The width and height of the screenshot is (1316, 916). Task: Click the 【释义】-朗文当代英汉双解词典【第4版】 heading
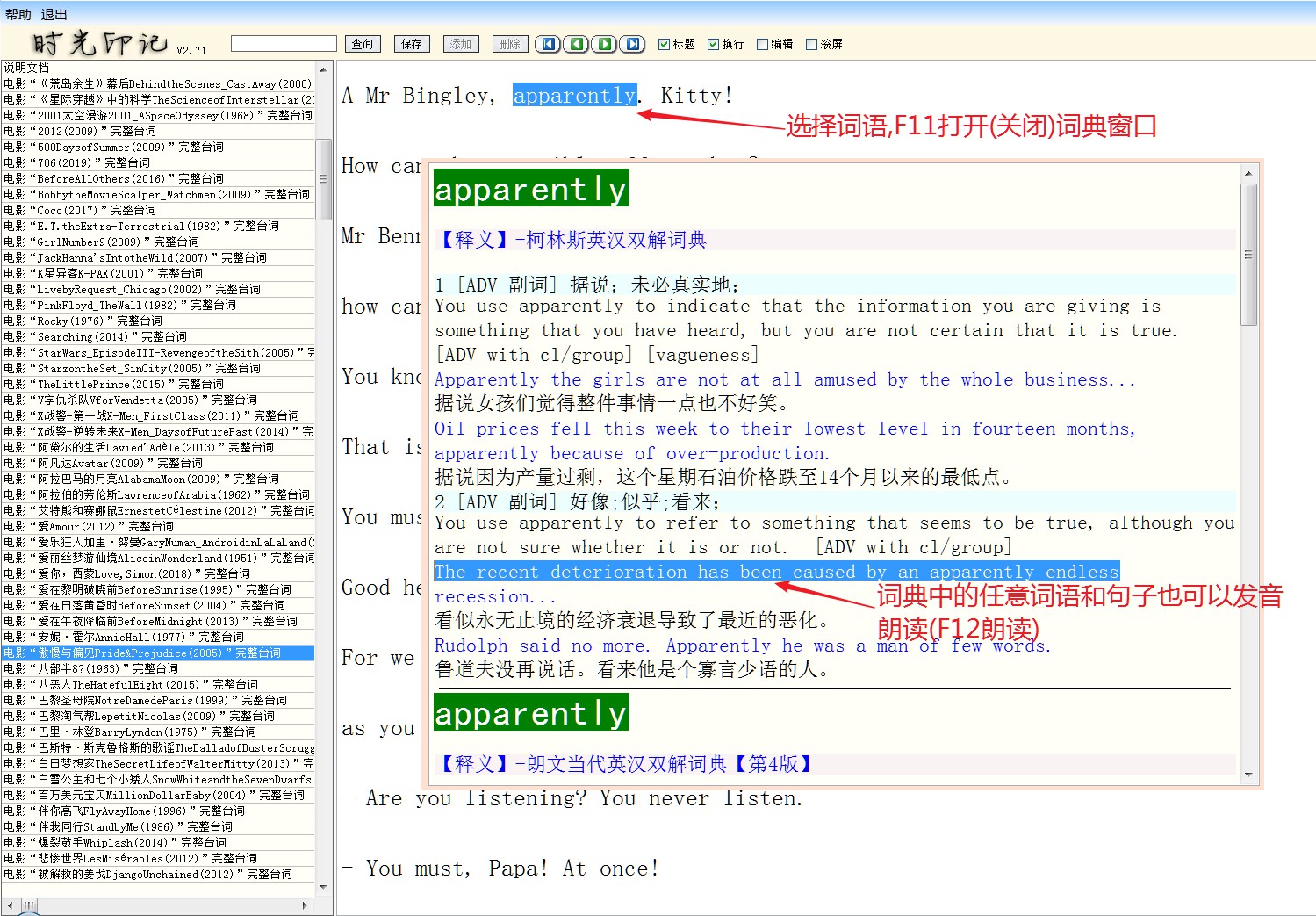pos(623,764)
